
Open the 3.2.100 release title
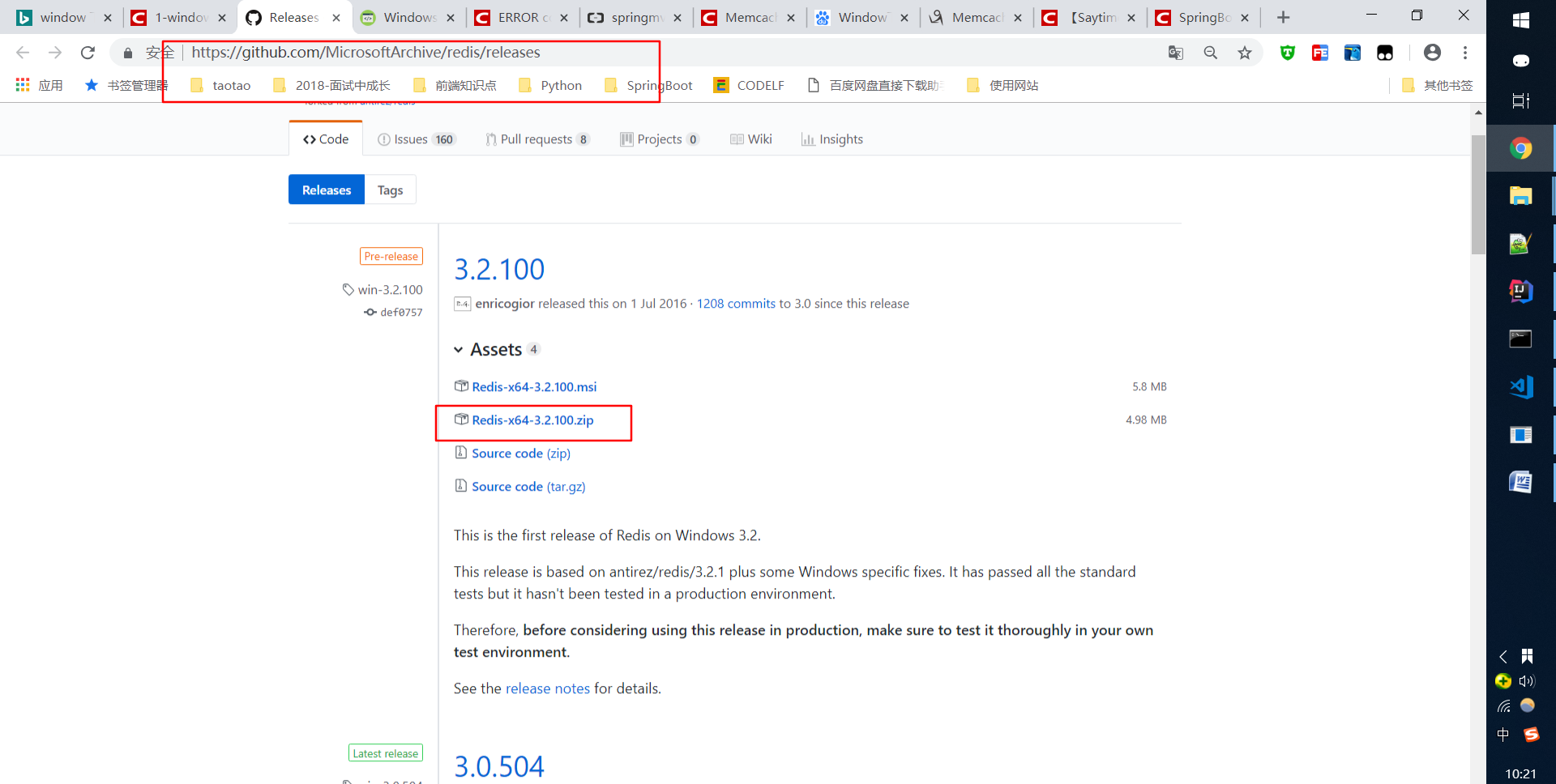point(499,269)
